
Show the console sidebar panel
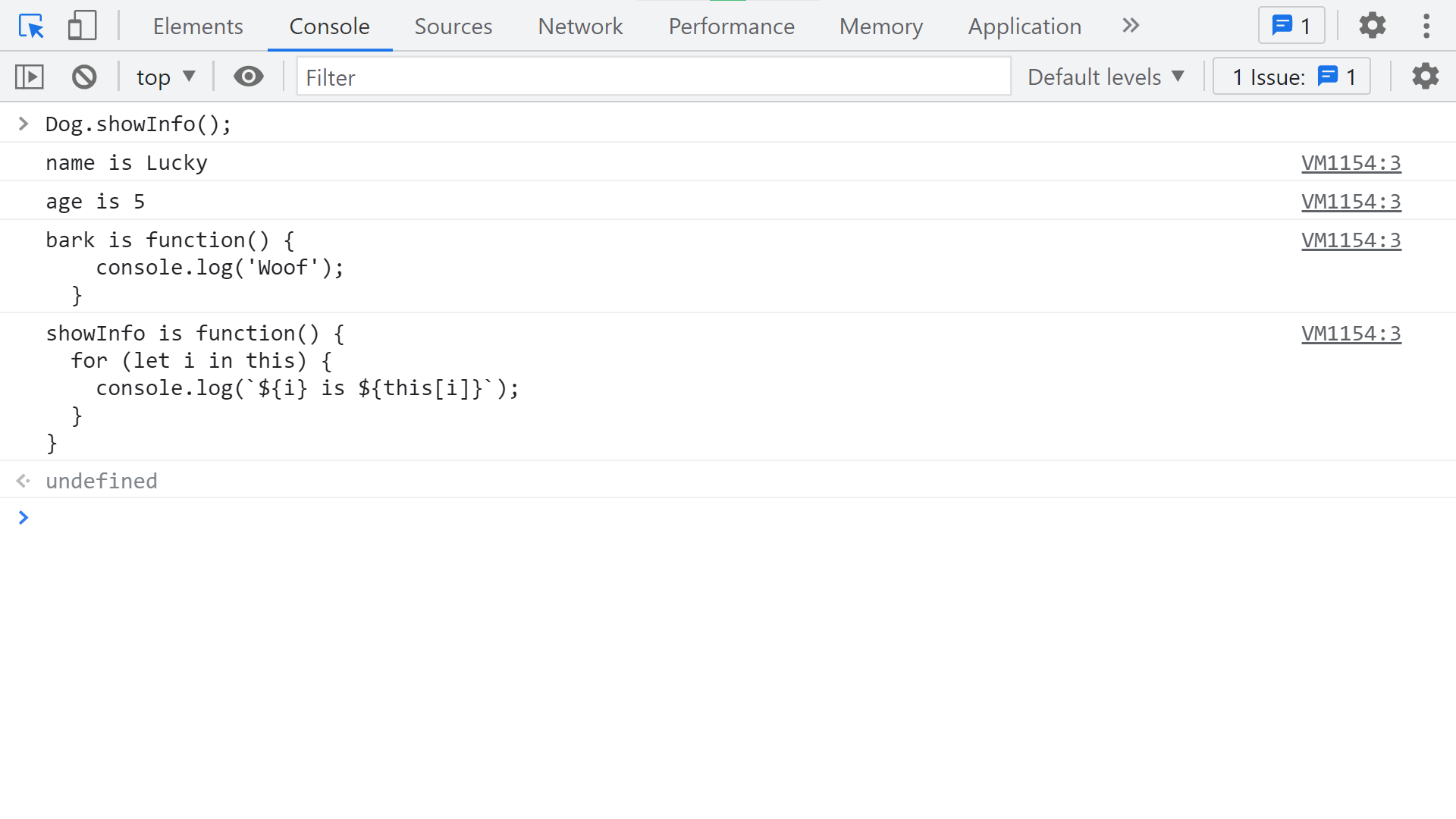coord(30,77)
